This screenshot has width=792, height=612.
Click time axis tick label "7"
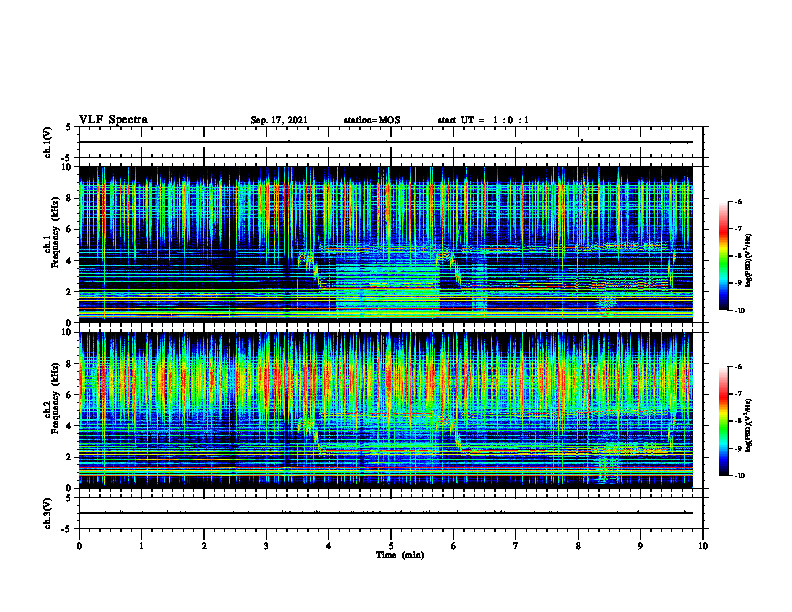coord(516,546)
